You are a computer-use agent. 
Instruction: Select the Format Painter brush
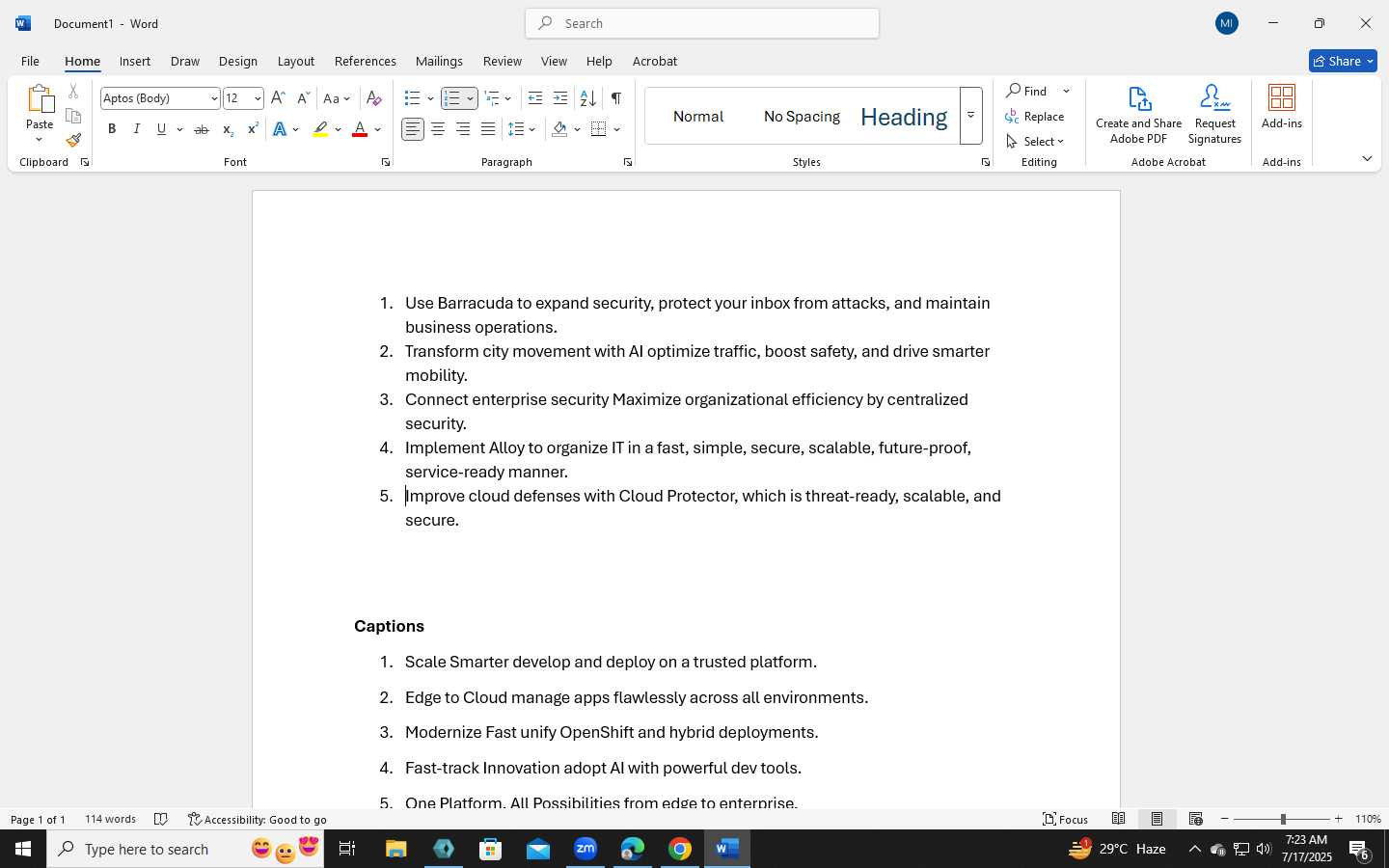coord(73,140)
